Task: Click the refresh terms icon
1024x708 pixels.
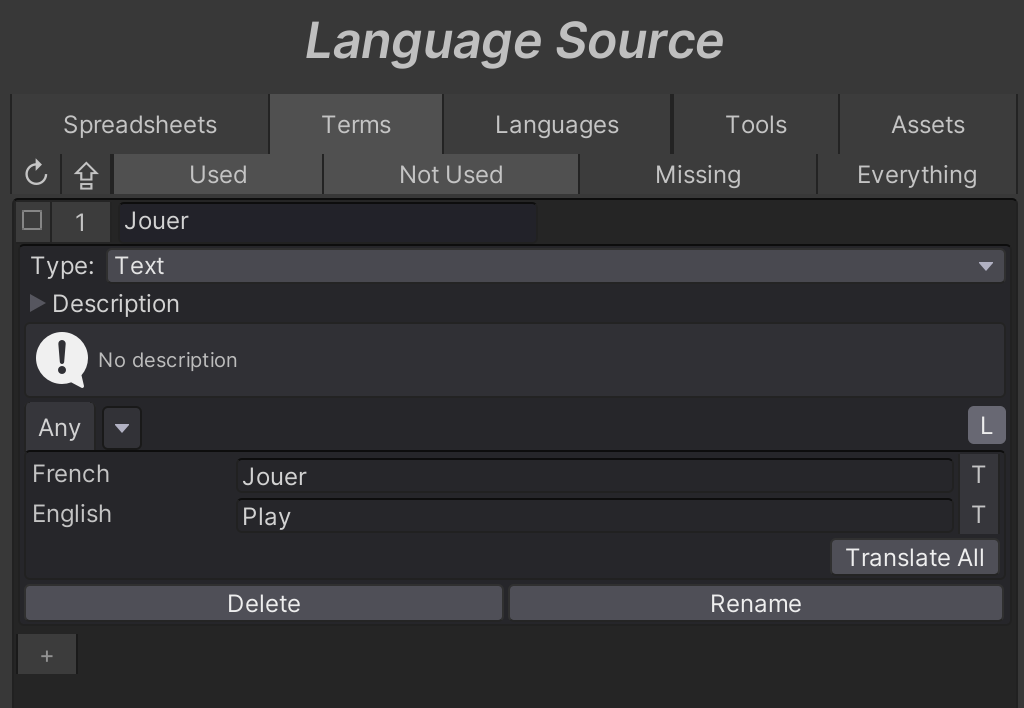Action: click(36, 174)
